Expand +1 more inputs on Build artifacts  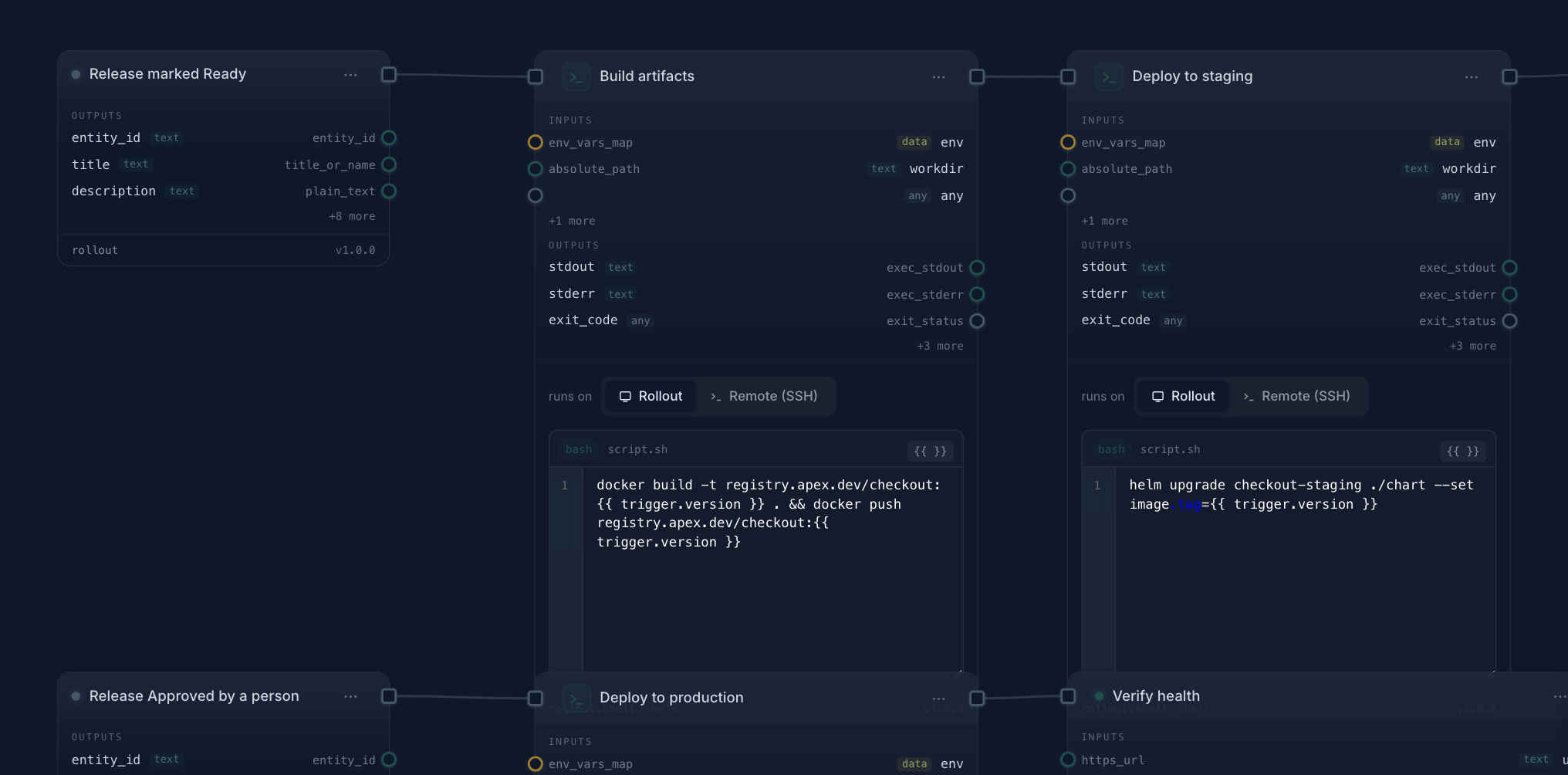click(x=572, y=222)
